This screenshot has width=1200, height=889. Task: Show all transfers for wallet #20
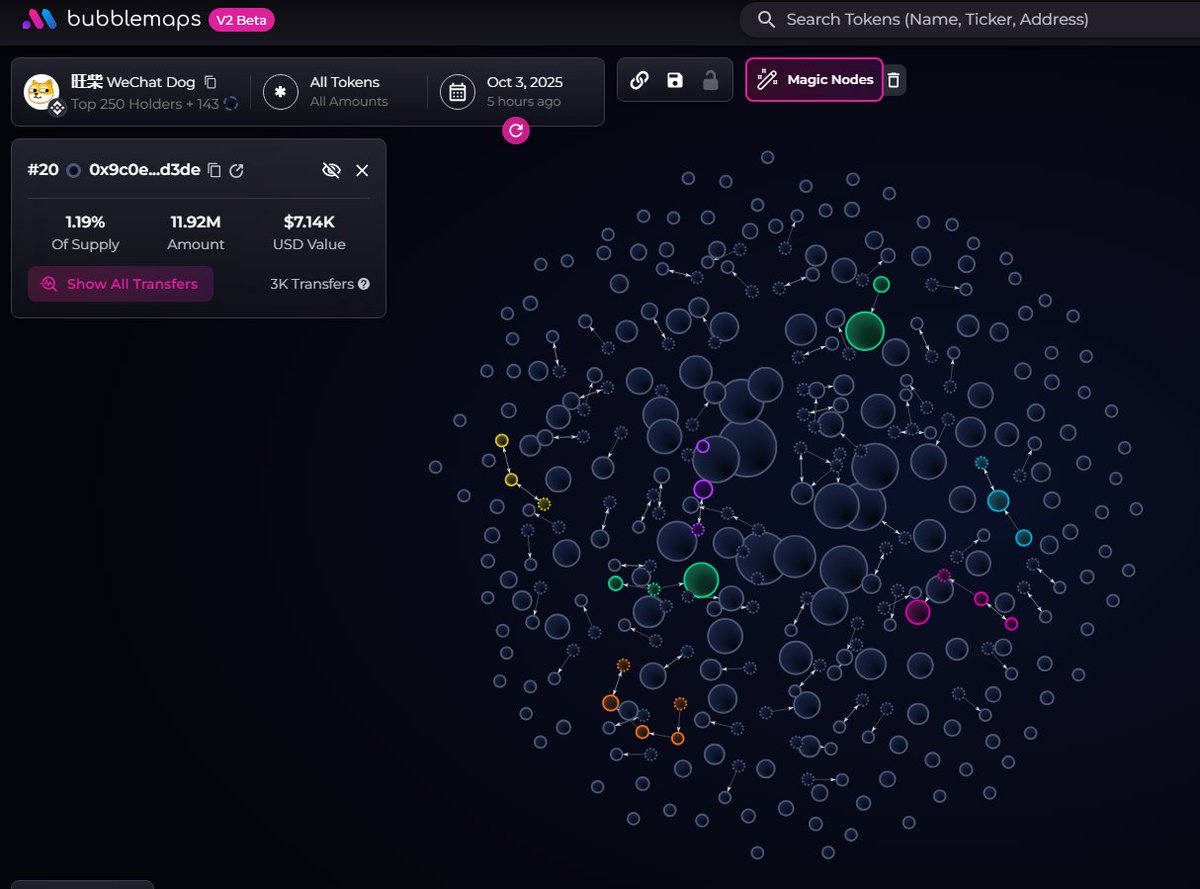pyautogui.click(x=120, y=284)
